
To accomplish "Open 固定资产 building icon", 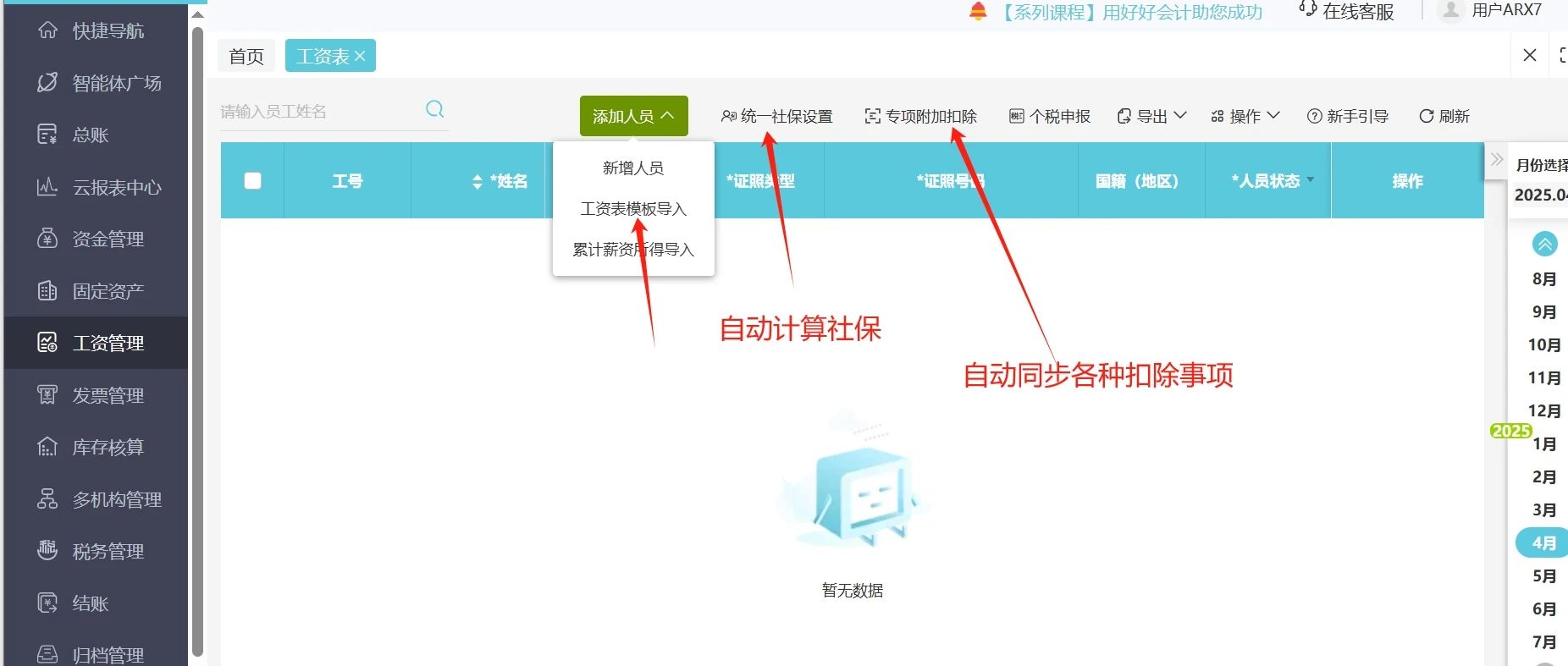I will click(47, 291).
